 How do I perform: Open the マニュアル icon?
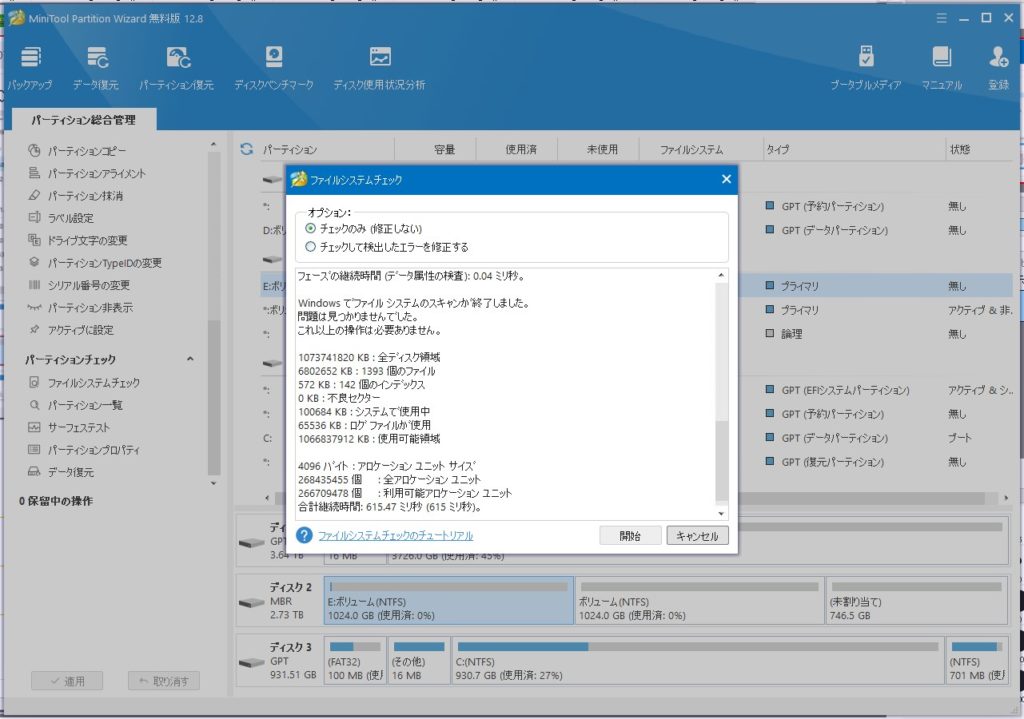941,62
